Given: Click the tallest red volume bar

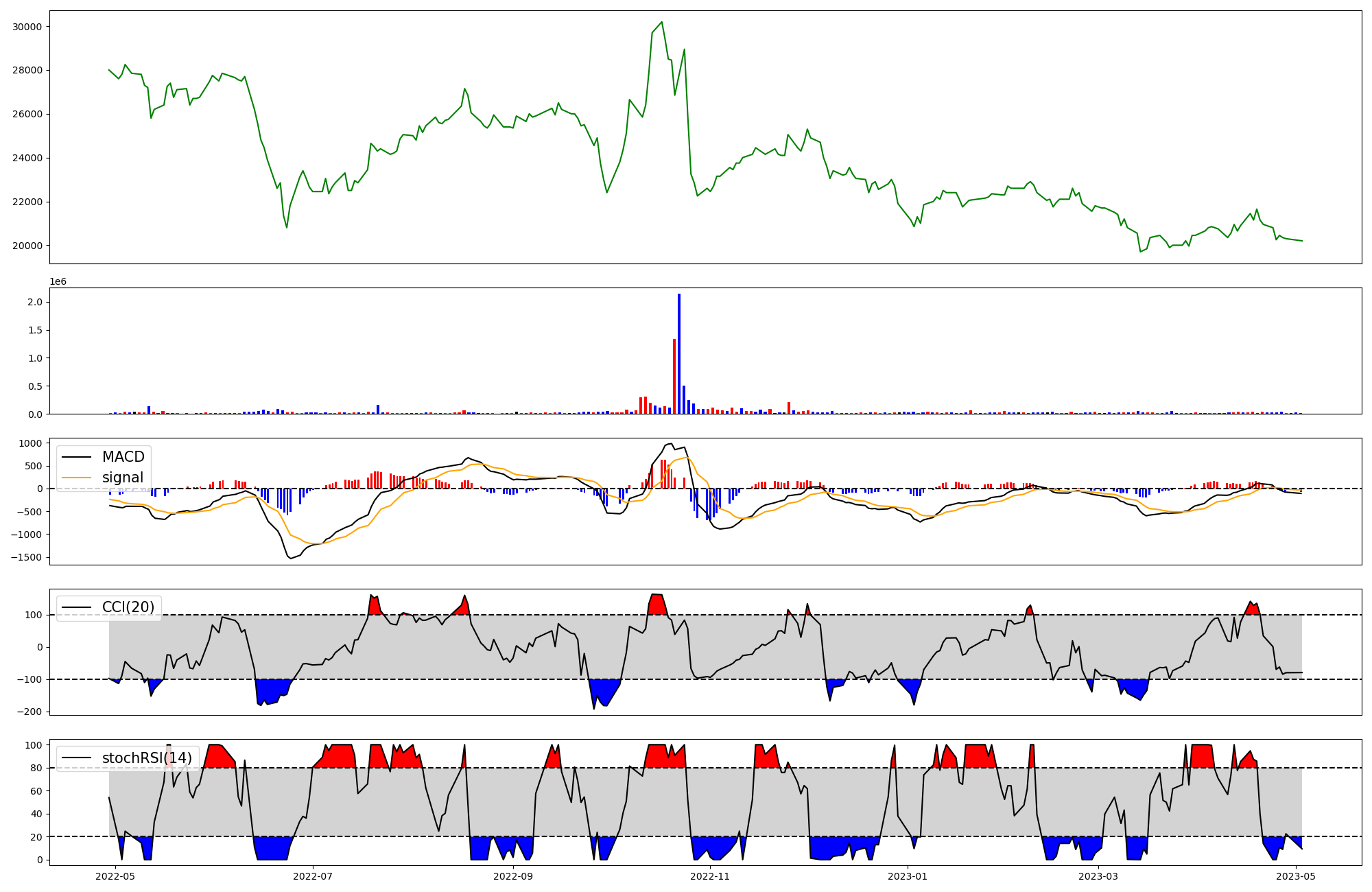Looking at the screenshot, I should (x=674, y=376).
